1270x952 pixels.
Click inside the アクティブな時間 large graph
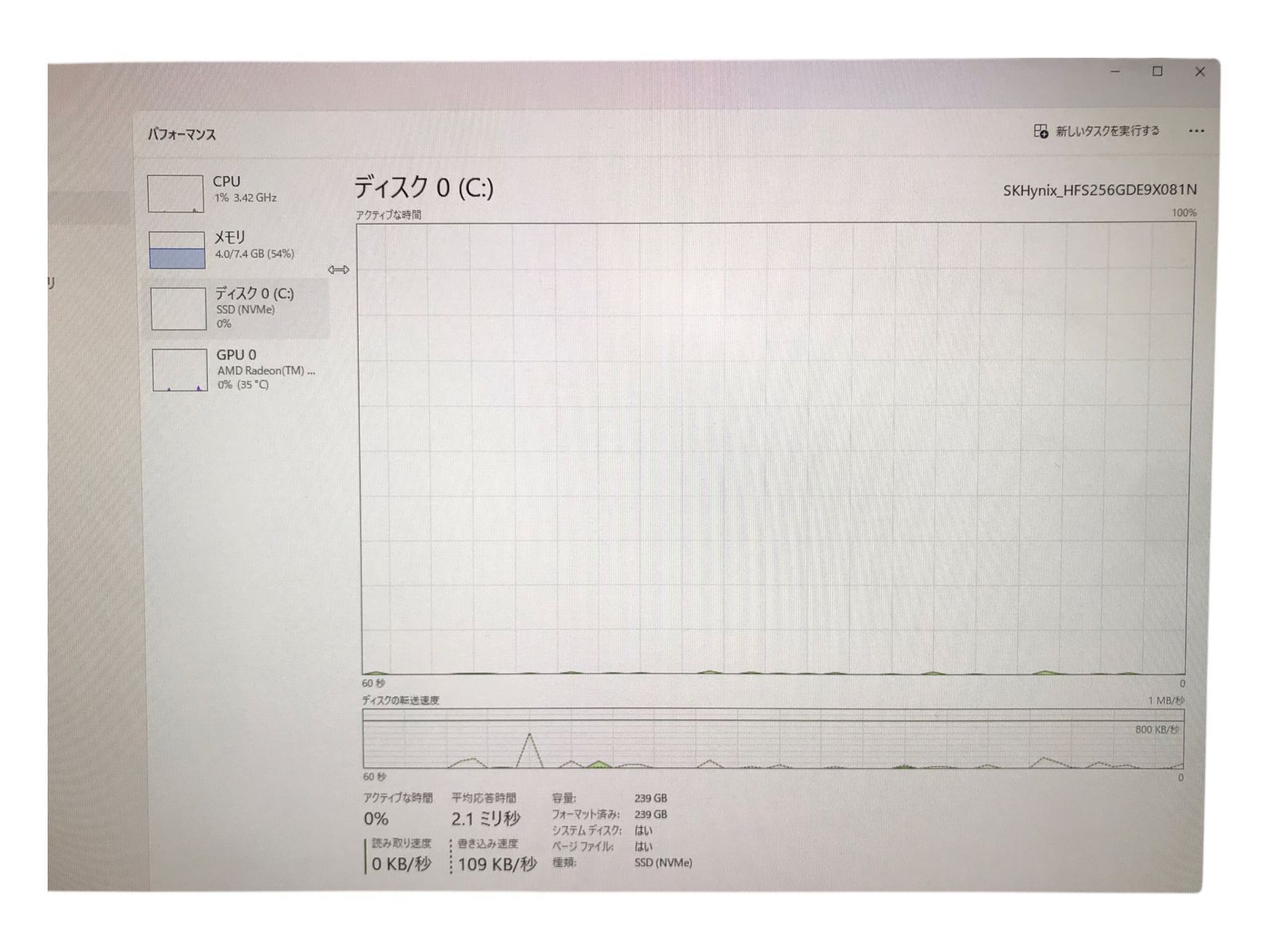tap(774, 448)
